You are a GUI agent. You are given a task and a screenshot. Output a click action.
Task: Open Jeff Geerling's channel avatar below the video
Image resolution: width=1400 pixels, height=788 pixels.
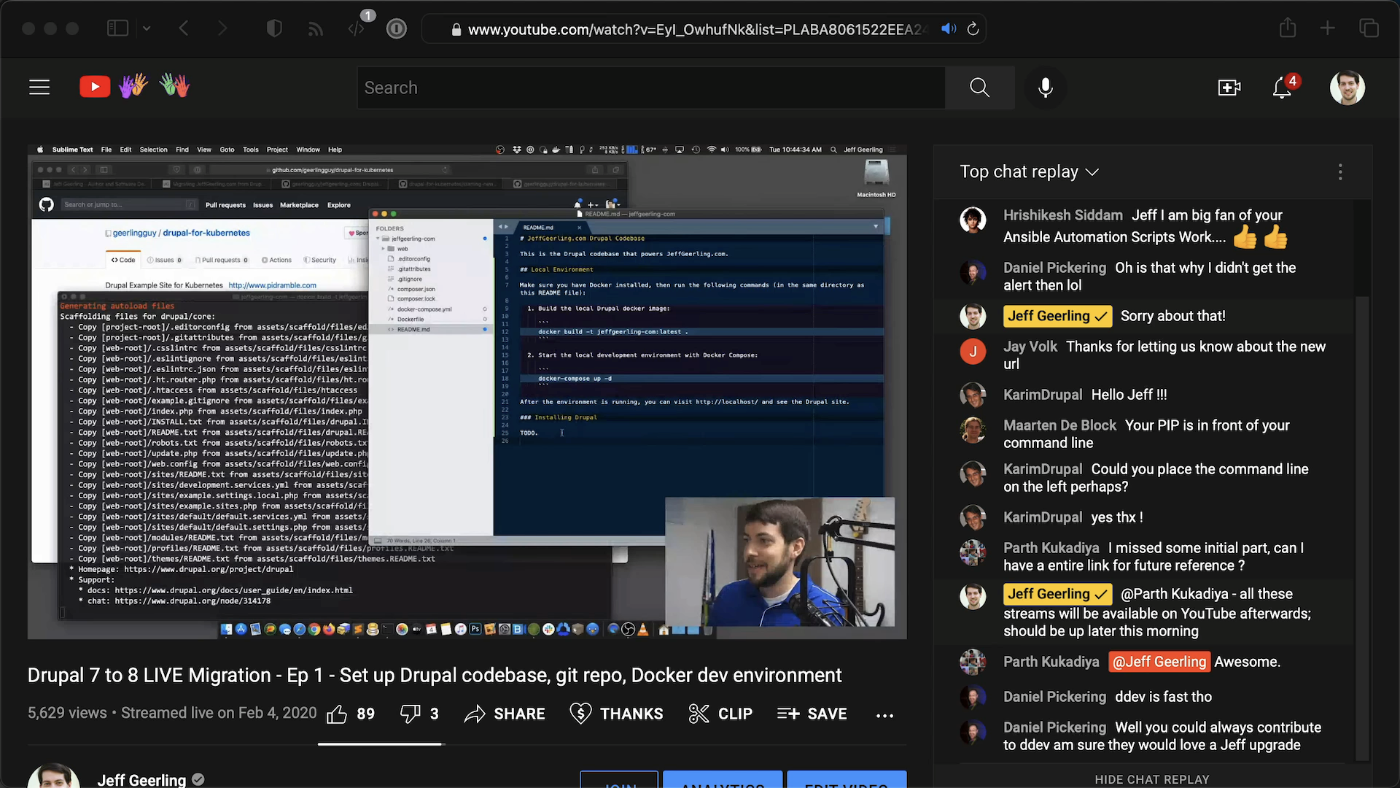tap(53, 776)
